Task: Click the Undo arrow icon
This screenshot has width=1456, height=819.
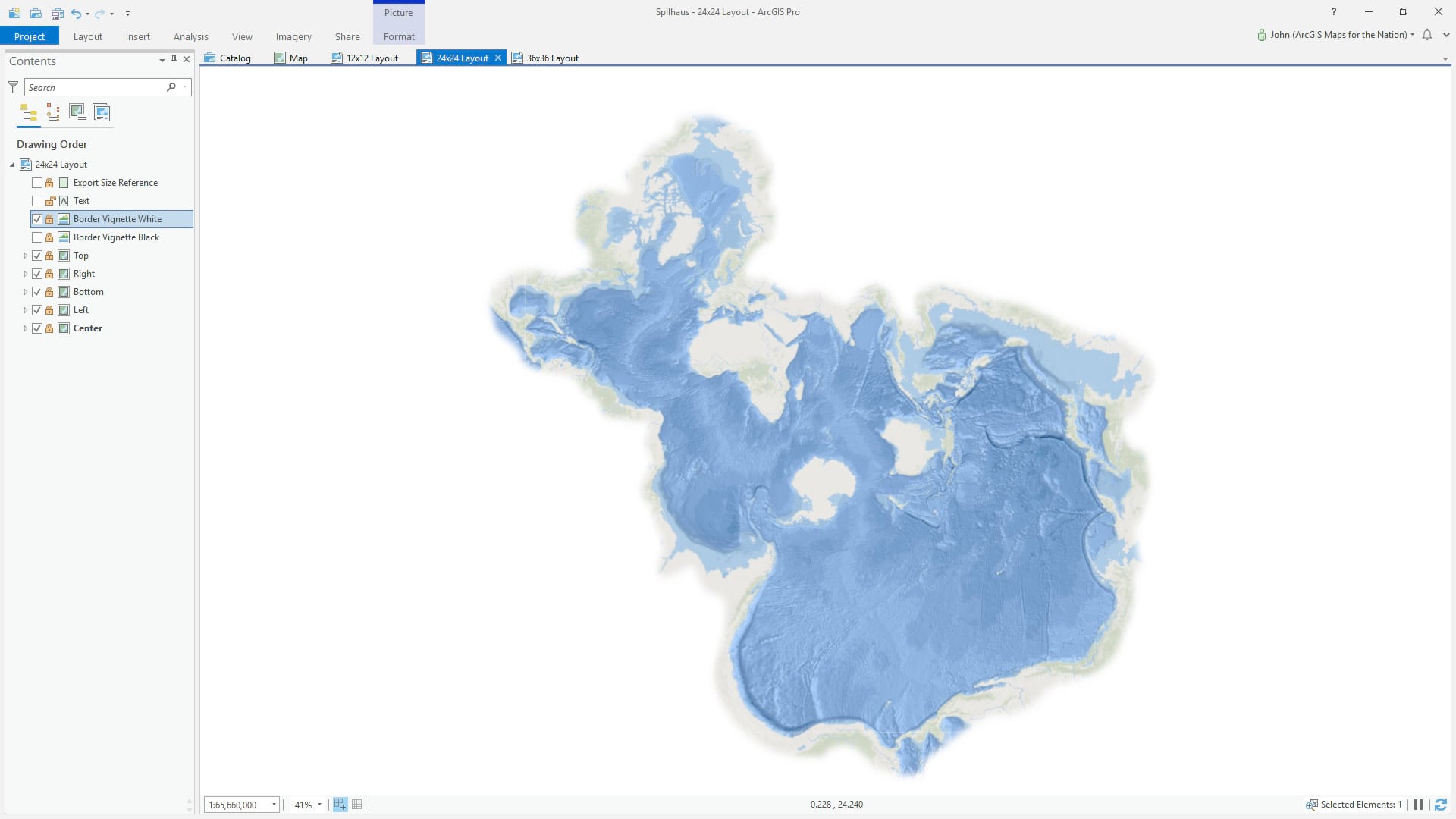Action: (x=76, y=13)
